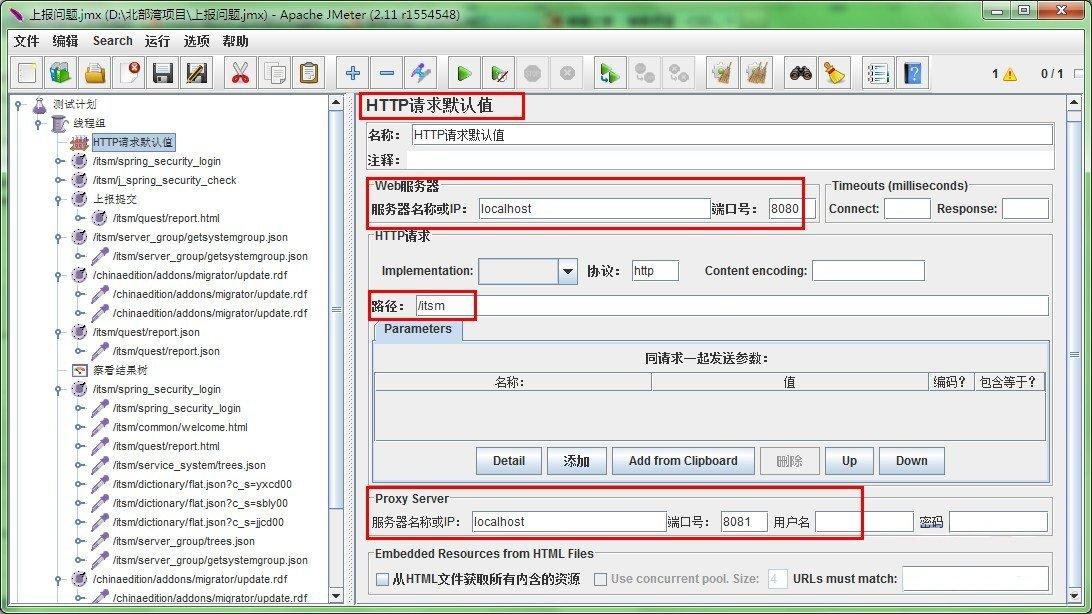Select the Parameters tab
Image resolution: width=1092 pixels, height=614 pixels.
[418, 329]
